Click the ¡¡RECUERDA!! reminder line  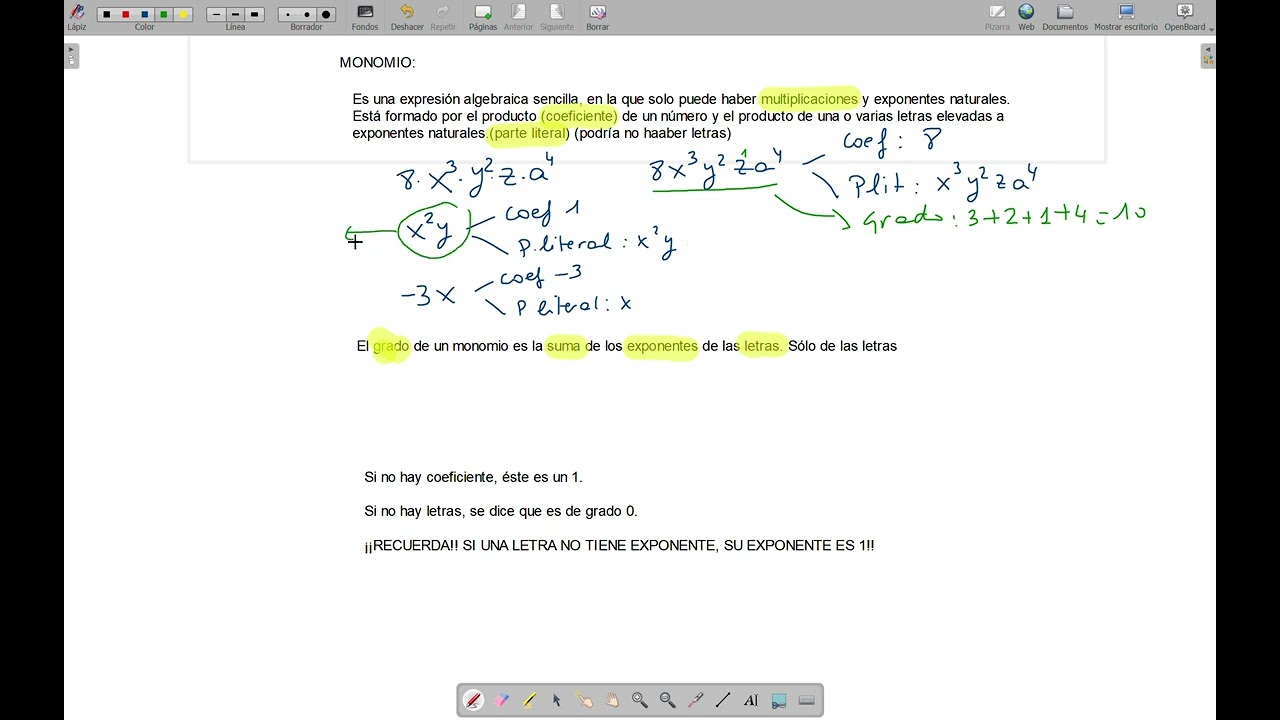(x=619, y=546)
